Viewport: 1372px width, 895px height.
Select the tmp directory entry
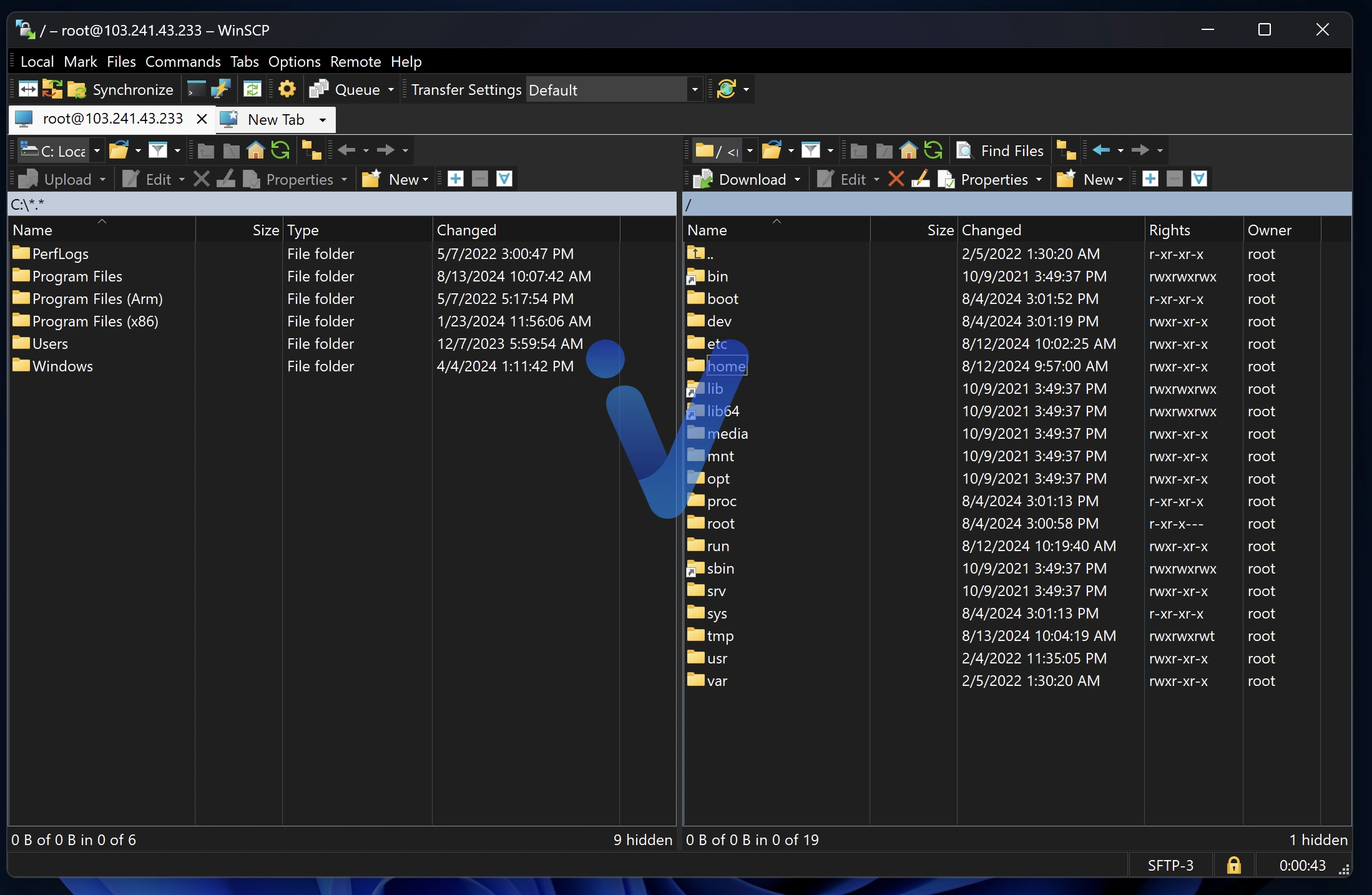click(x=720, y=635)
